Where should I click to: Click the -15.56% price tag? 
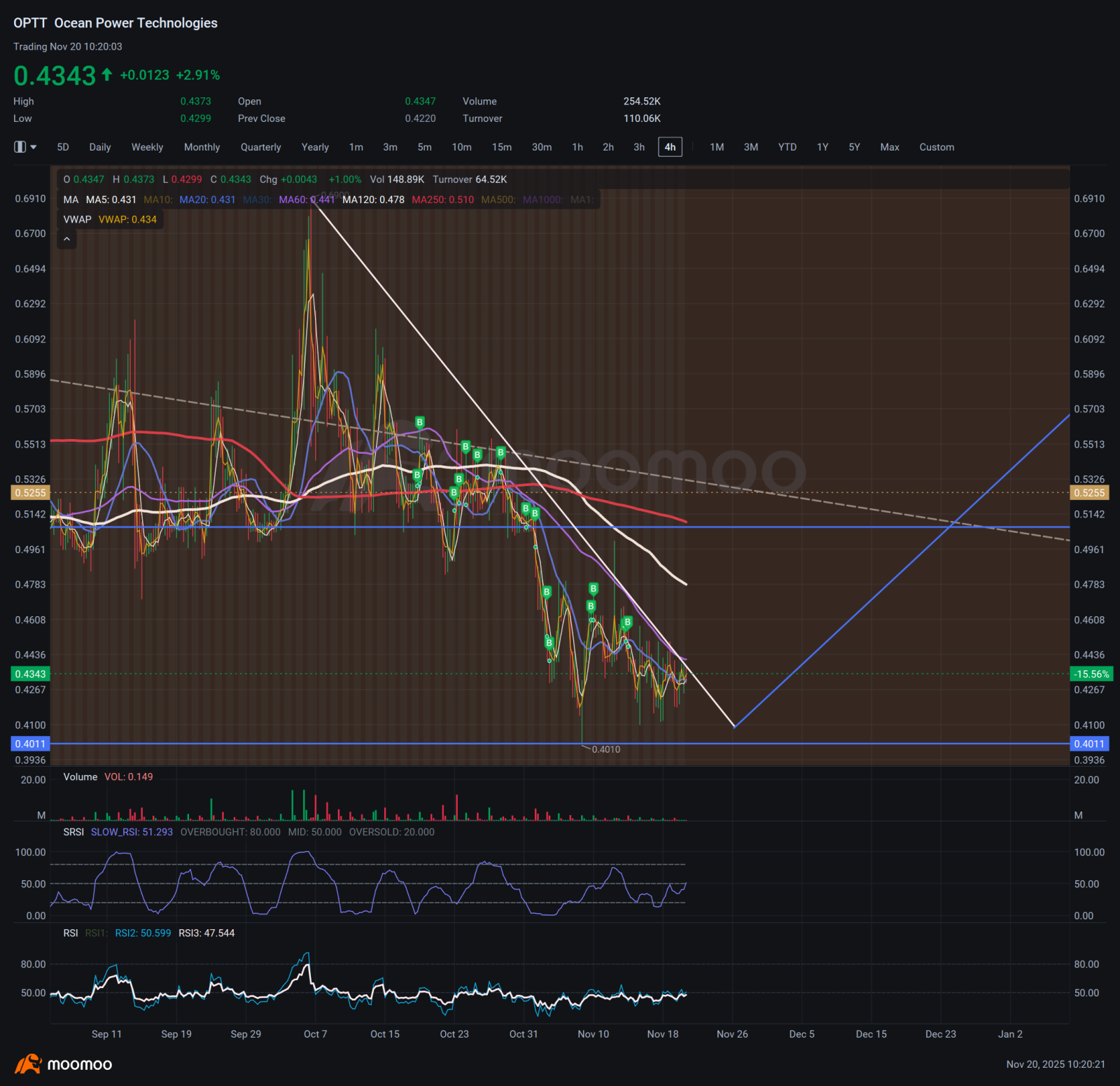click(x=1092, y=674)
